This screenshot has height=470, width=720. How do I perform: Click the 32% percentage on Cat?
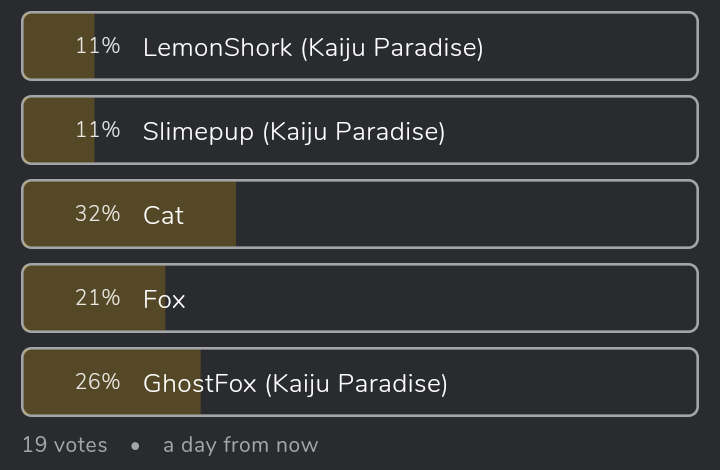coord(98,214)
